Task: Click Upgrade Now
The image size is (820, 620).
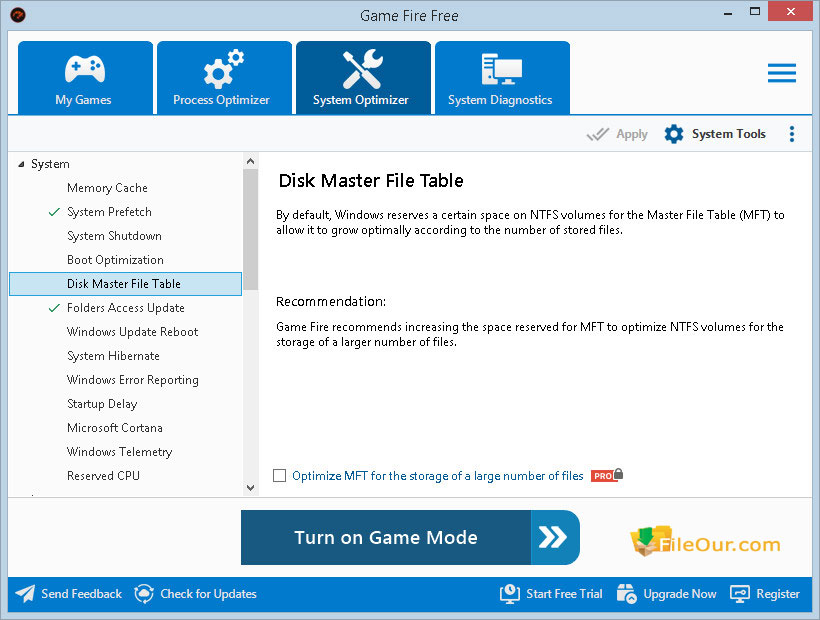Action: [x=667, y=594]
